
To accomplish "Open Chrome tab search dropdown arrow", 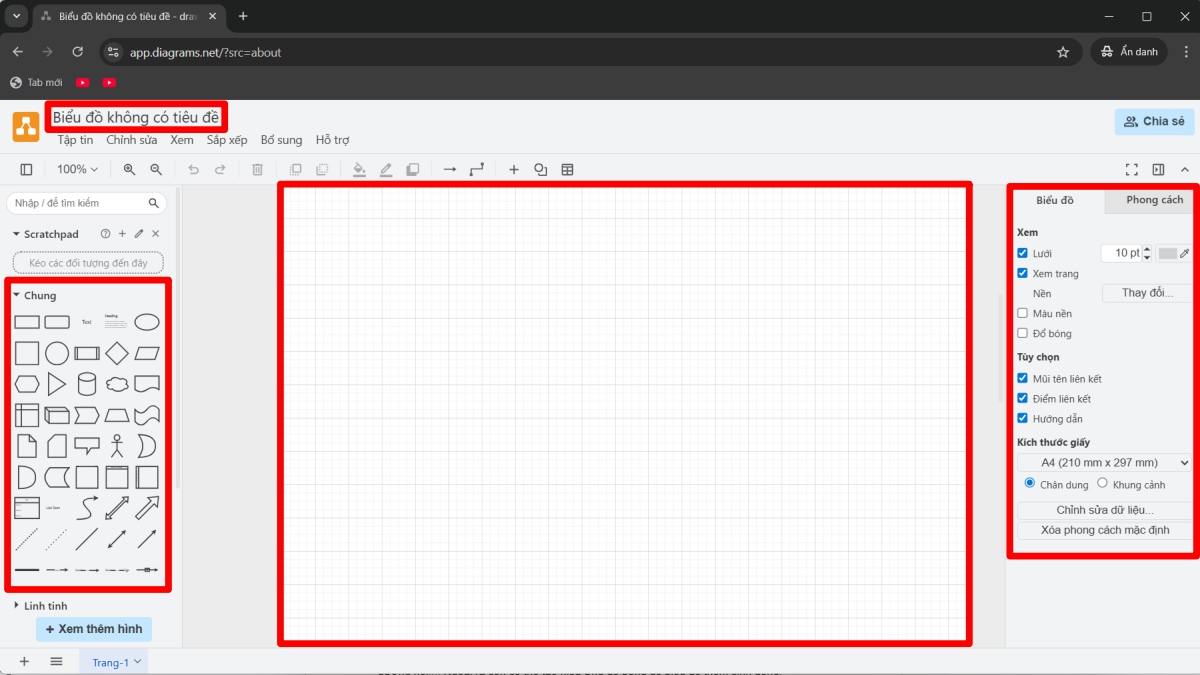I will tap(16, 16).
